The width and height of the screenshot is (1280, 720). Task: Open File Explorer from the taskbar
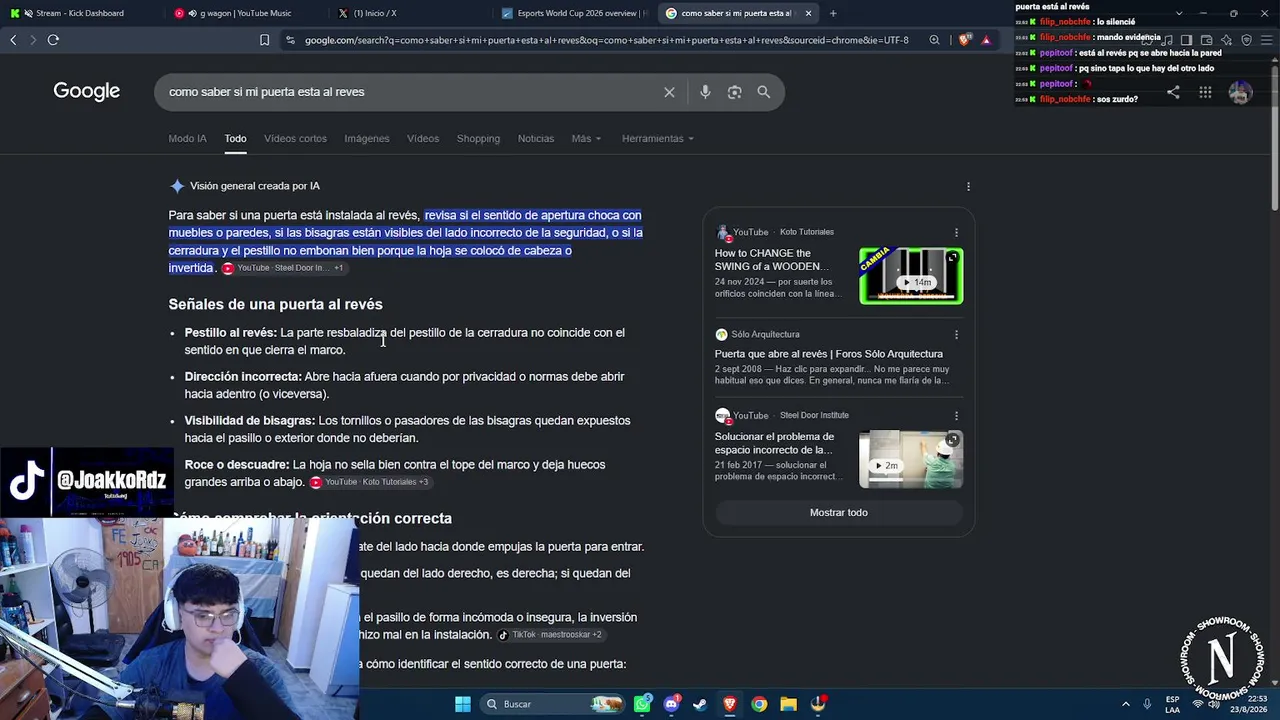pyautogui.click(x=788, y=704)
